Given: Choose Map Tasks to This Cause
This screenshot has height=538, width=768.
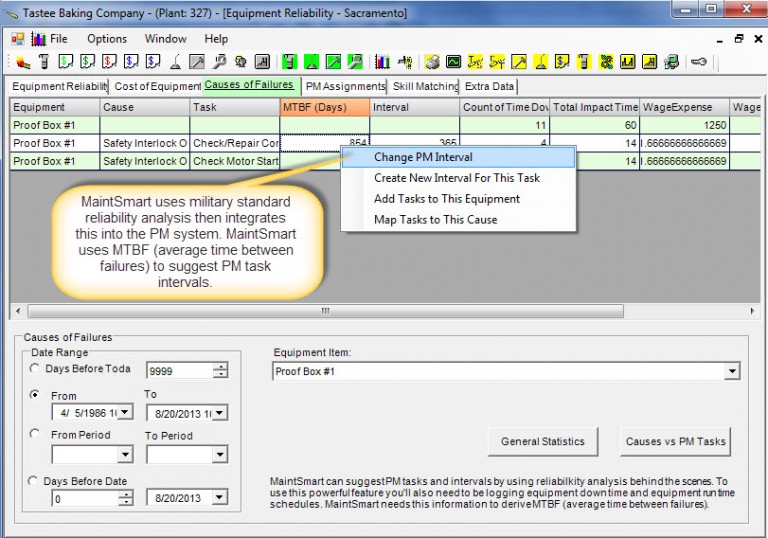Looking at the screenshot, I should point(458,220).
